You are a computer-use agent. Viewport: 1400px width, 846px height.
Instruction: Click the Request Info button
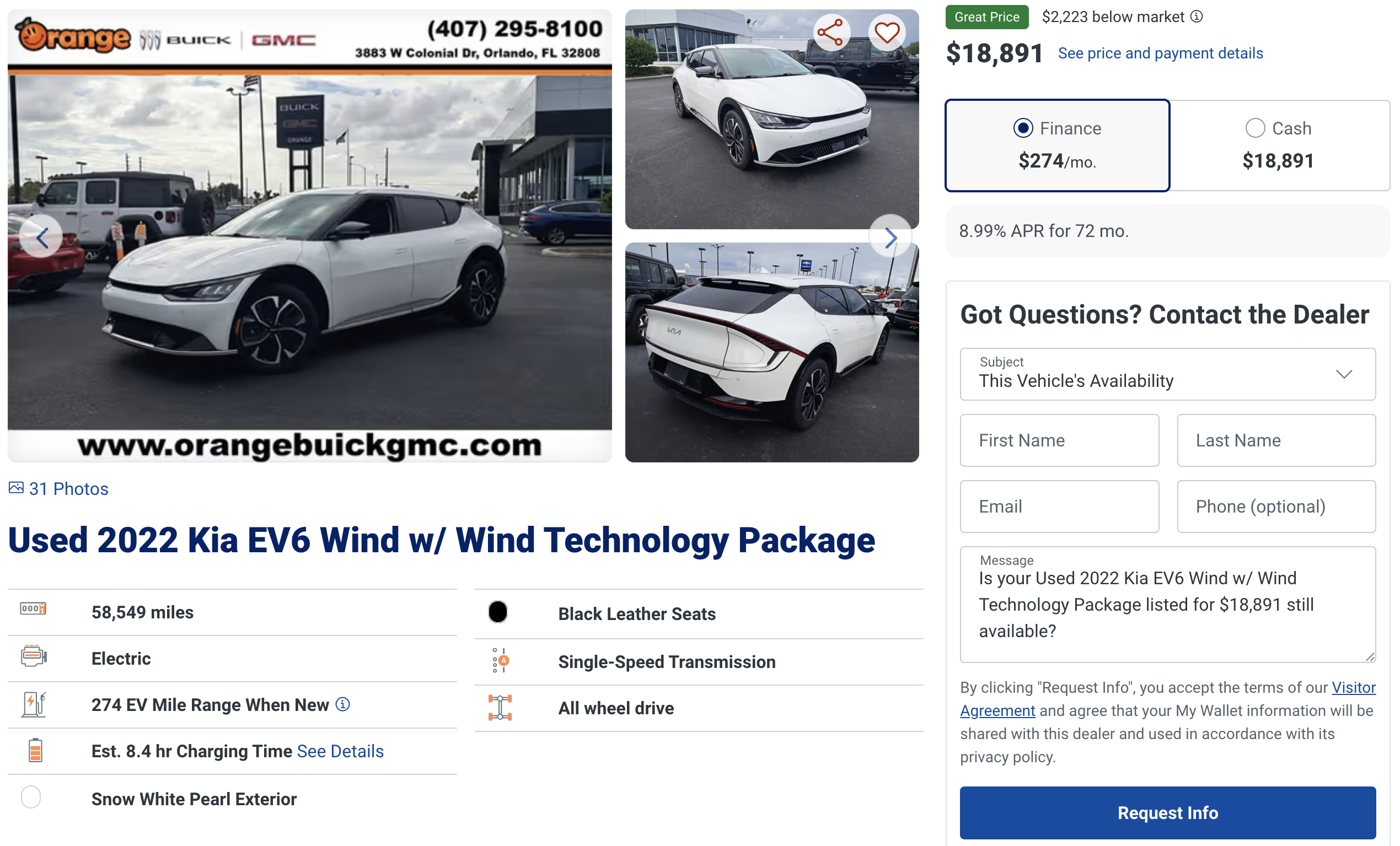1168,813
